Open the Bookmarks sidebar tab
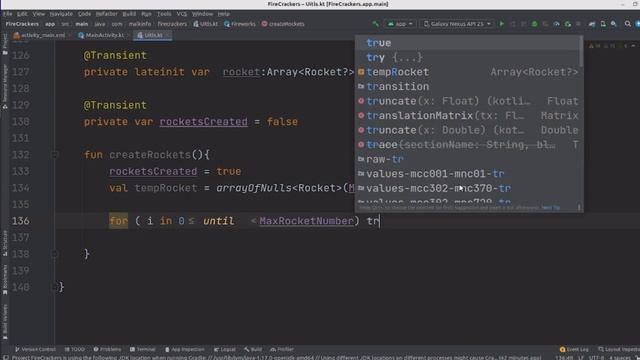This screenshot has height=360, width=640. tap(5, 279)
